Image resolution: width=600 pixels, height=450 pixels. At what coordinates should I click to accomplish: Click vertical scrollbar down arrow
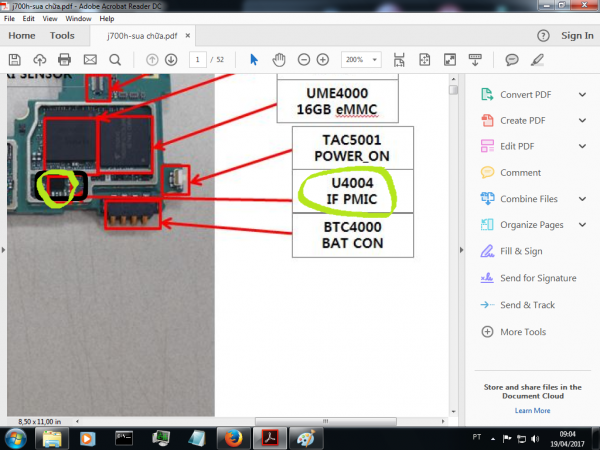point(453,412)
